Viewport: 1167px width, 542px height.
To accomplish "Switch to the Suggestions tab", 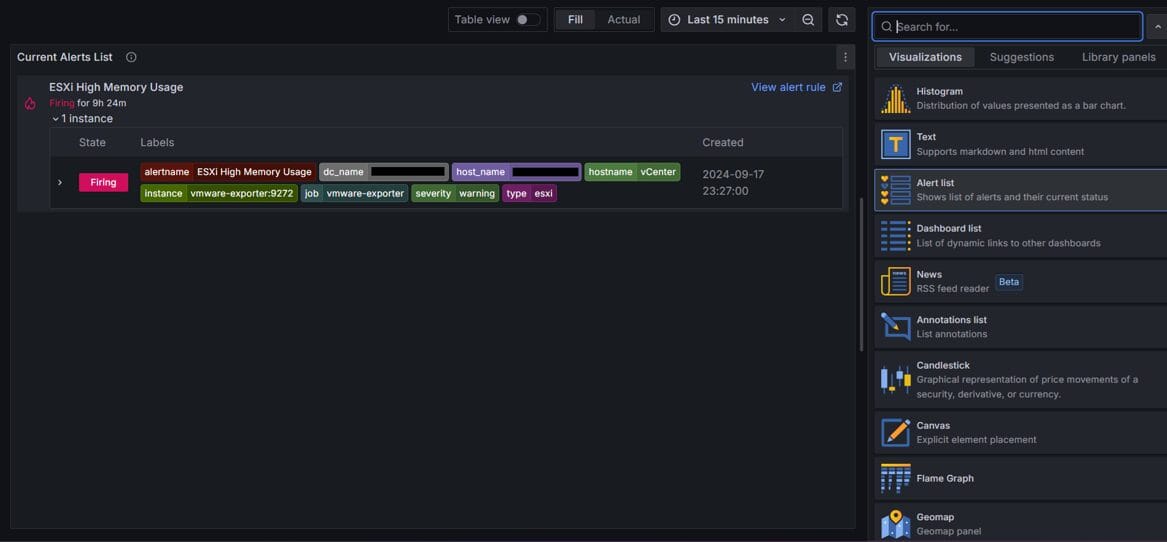I will [1022, 57].
